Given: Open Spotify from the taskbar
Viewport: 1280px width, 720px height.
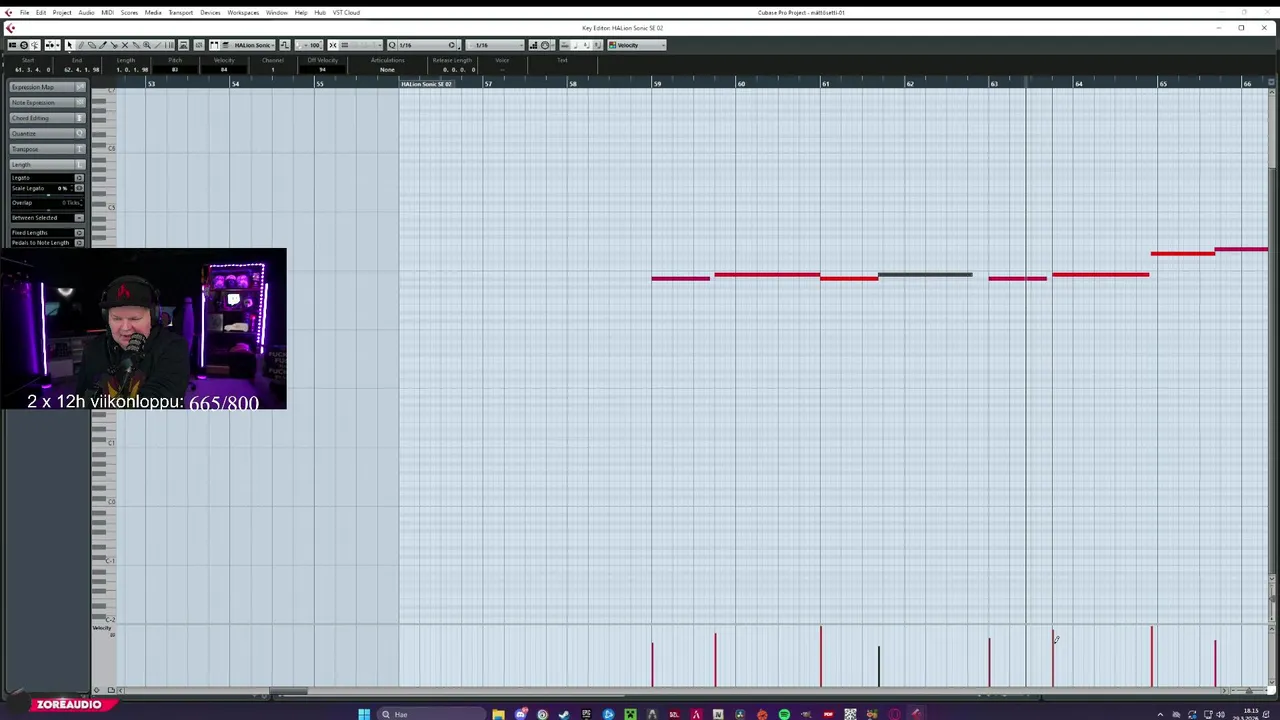Looking at the screenshot, I should click(x=784, y=714).
